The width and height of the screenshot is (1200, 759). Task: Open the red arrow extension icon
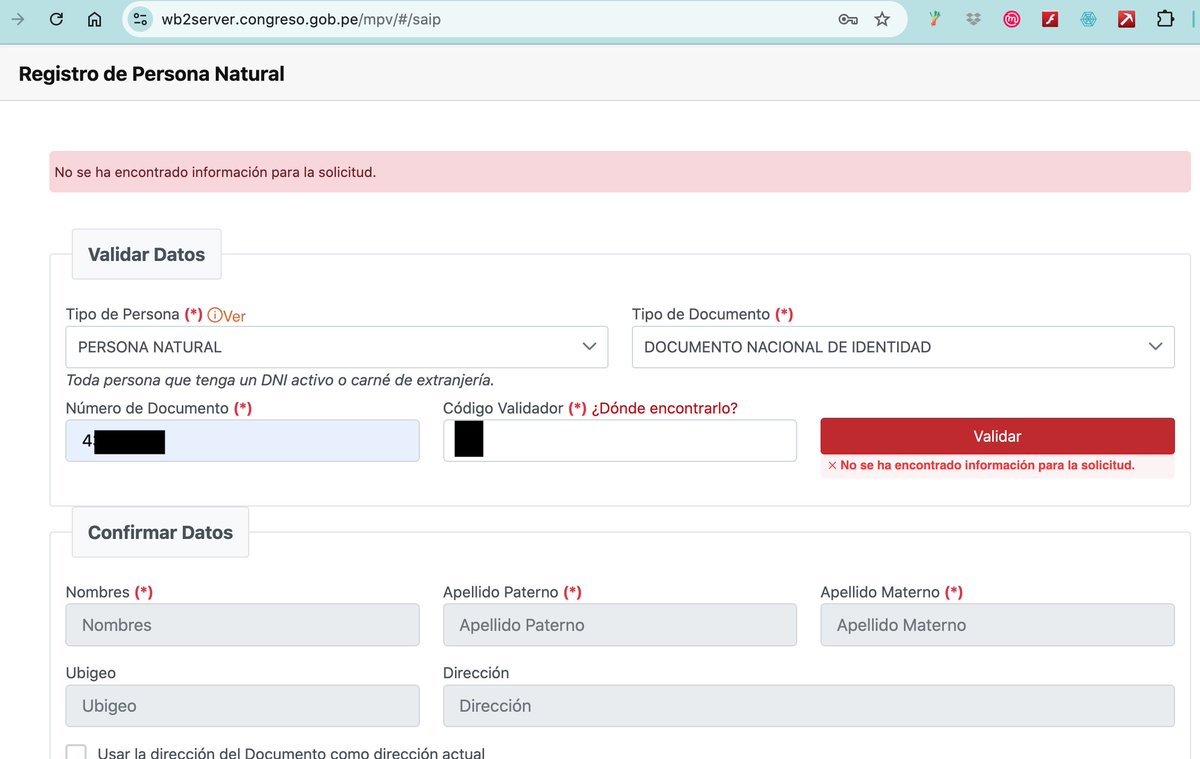point(1126,19)
